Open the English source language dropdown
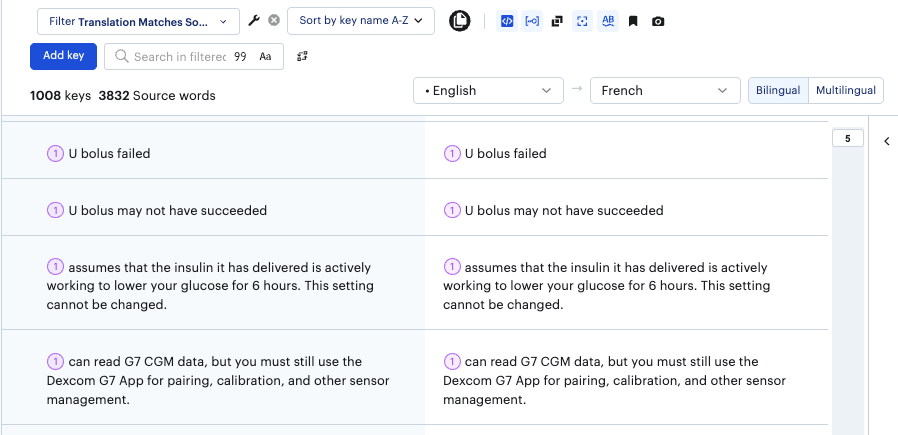 click(x=487, y=91)
